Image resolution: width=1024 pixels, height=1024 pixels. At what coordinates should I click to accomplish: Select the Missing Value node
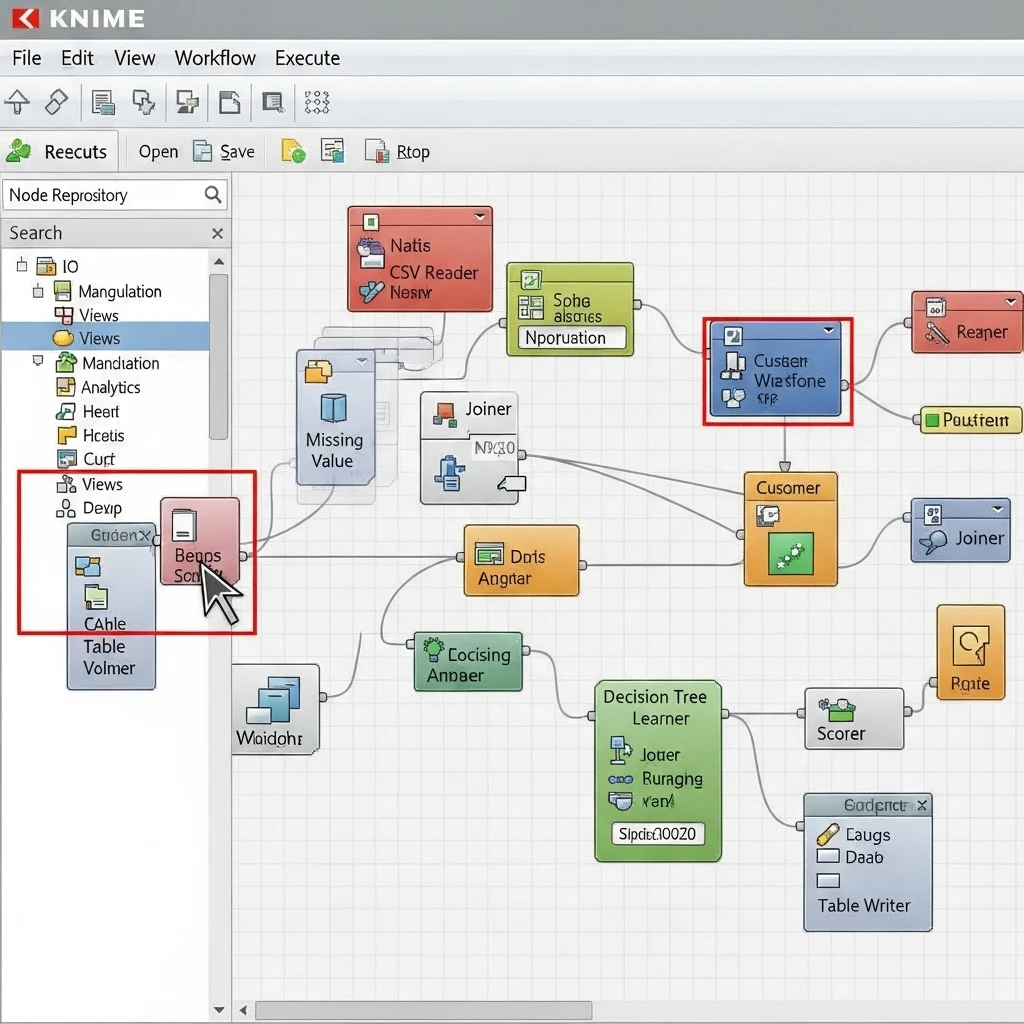click(335, 420)
